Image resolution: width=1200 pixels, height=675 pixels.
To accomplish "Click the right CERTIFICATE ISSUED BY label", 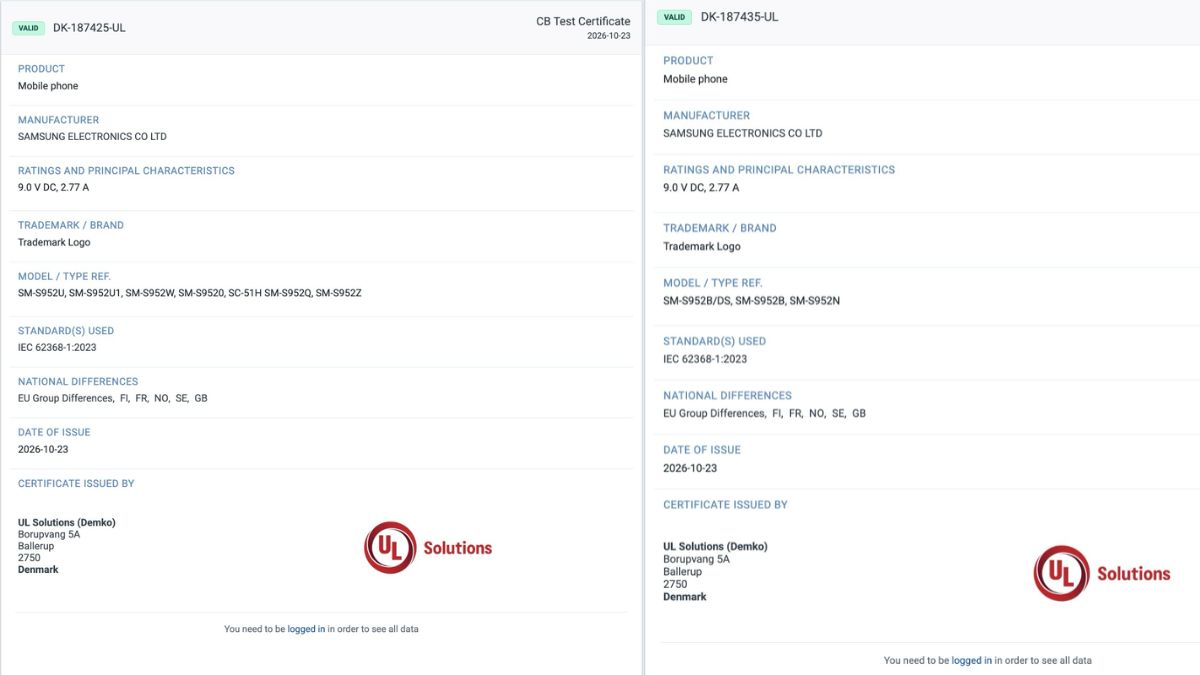I will click(x=725, y=505).
